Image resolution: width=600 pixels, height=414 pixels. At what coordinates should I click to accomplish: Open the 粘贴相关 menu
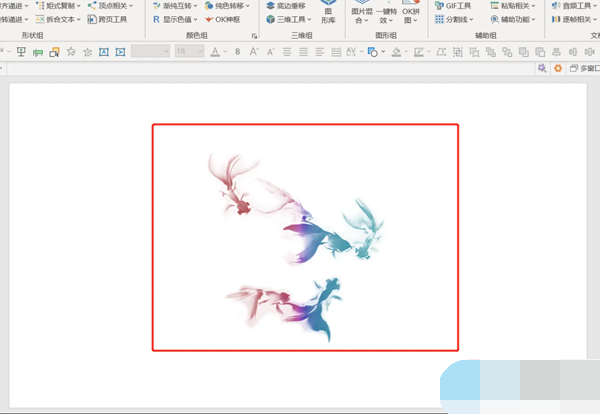(515, 5)
